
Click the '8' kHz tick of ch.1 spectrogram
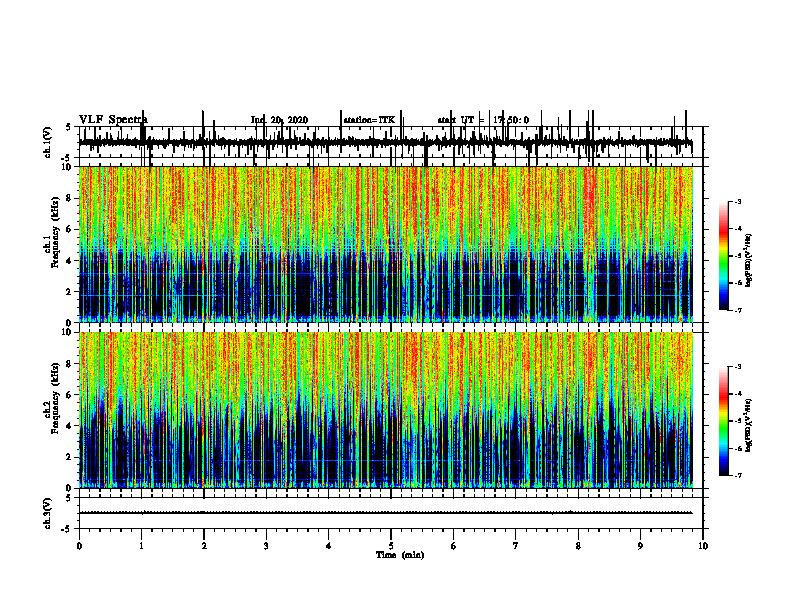click(70, 198)
